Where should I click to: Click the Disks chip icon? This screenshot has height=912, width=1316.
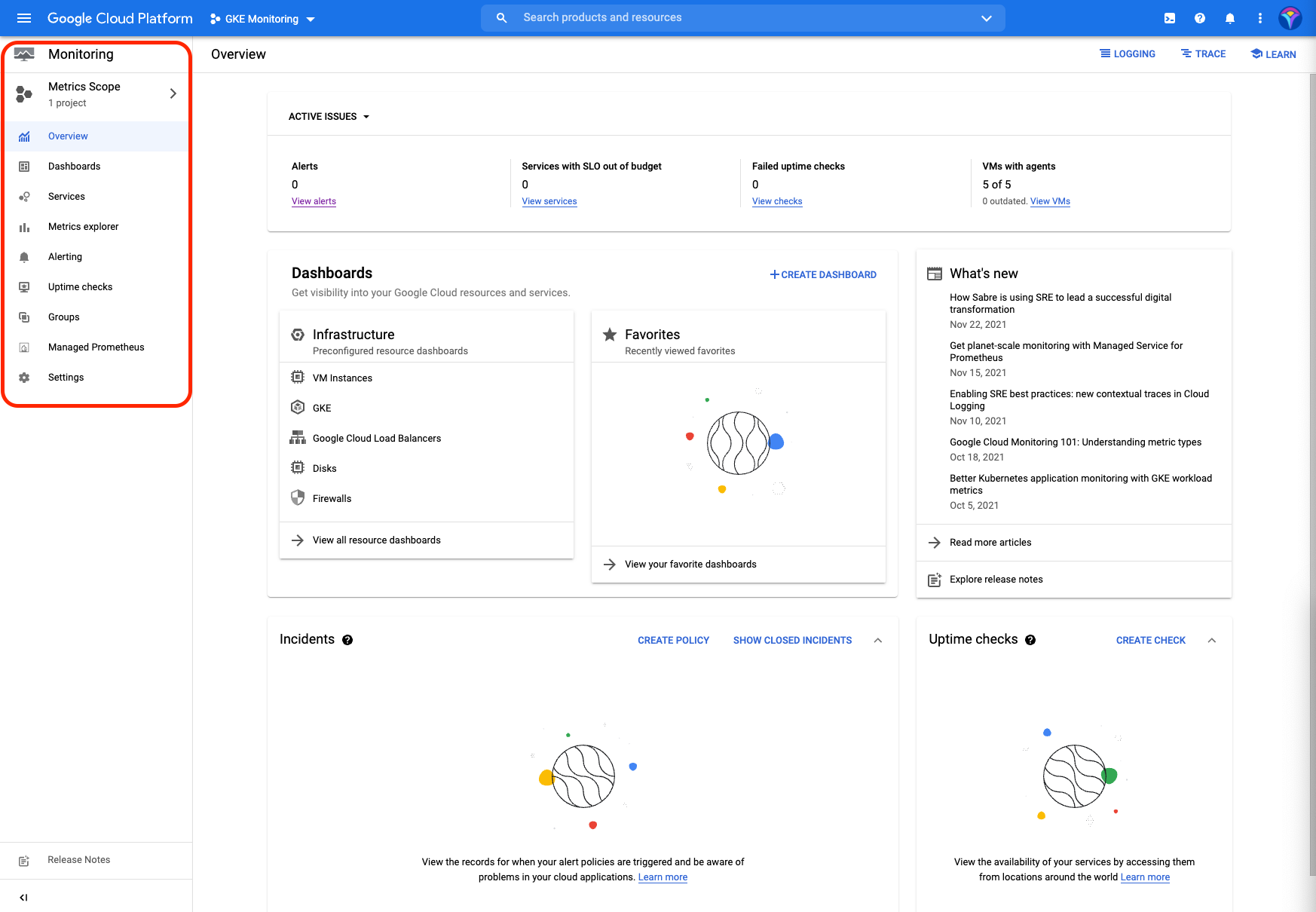[298, 467]
